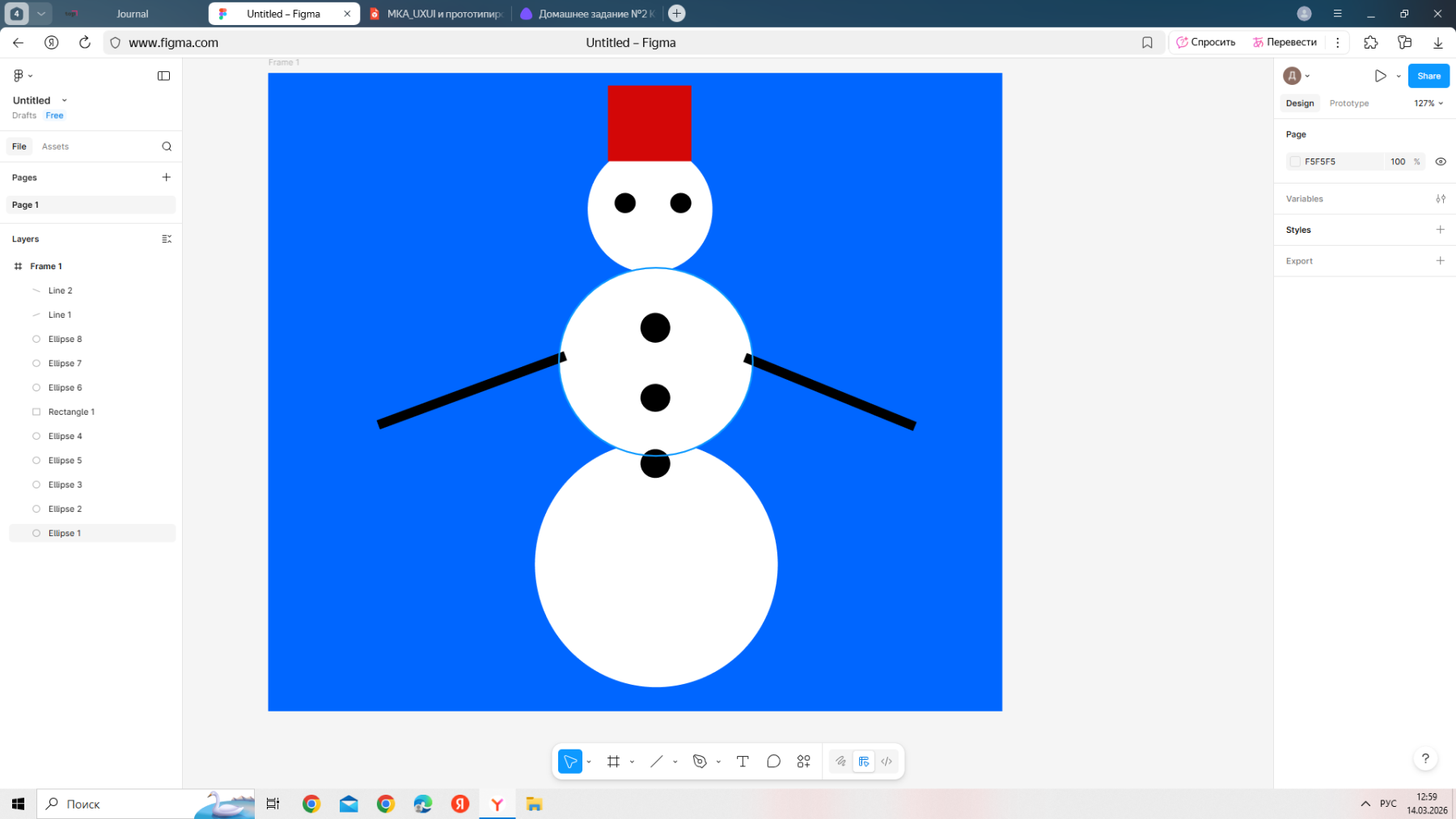The image size is (1456, 819).
Task: Switch to the Prototype tab
Action: (x=1348, y=103)
